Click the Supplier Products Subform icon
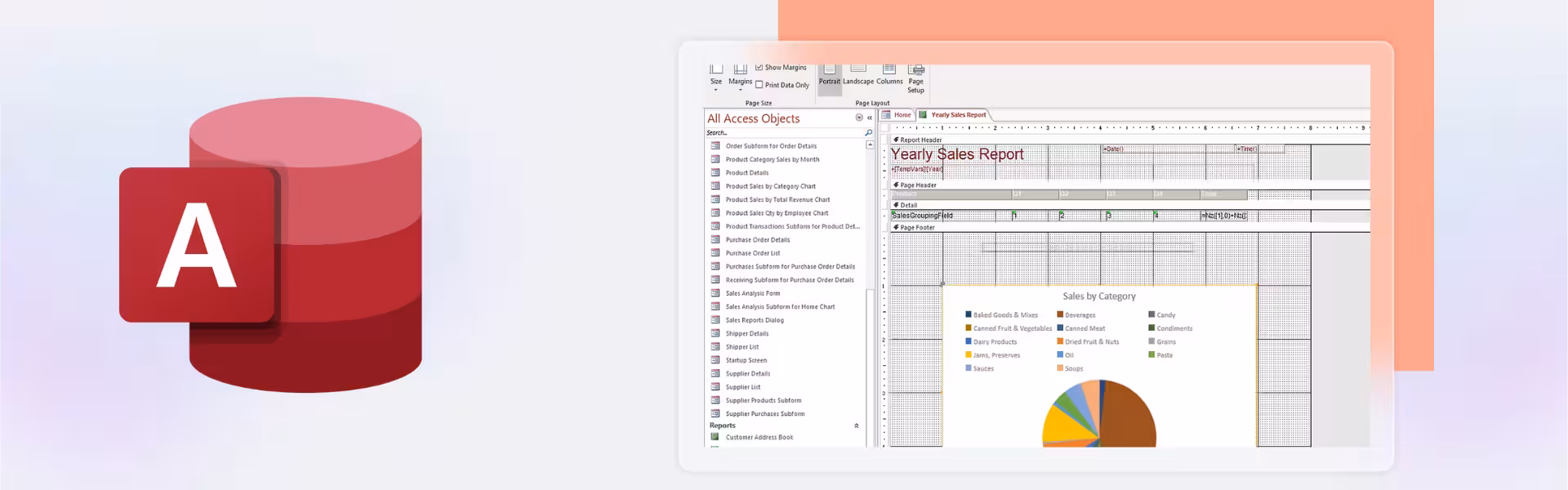 point(715,400)
